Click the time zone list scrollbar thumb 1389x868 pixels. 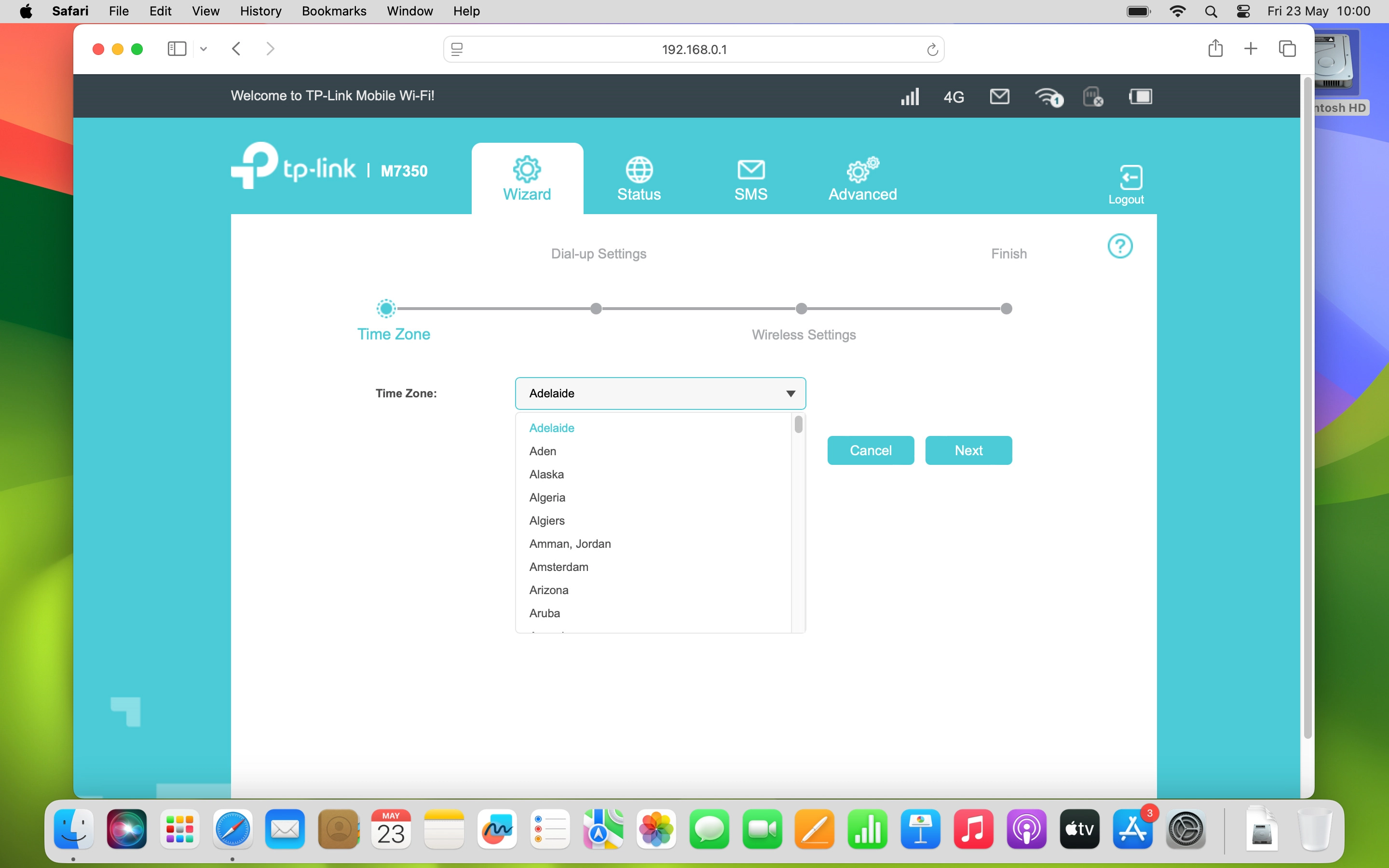click(798, 425)
